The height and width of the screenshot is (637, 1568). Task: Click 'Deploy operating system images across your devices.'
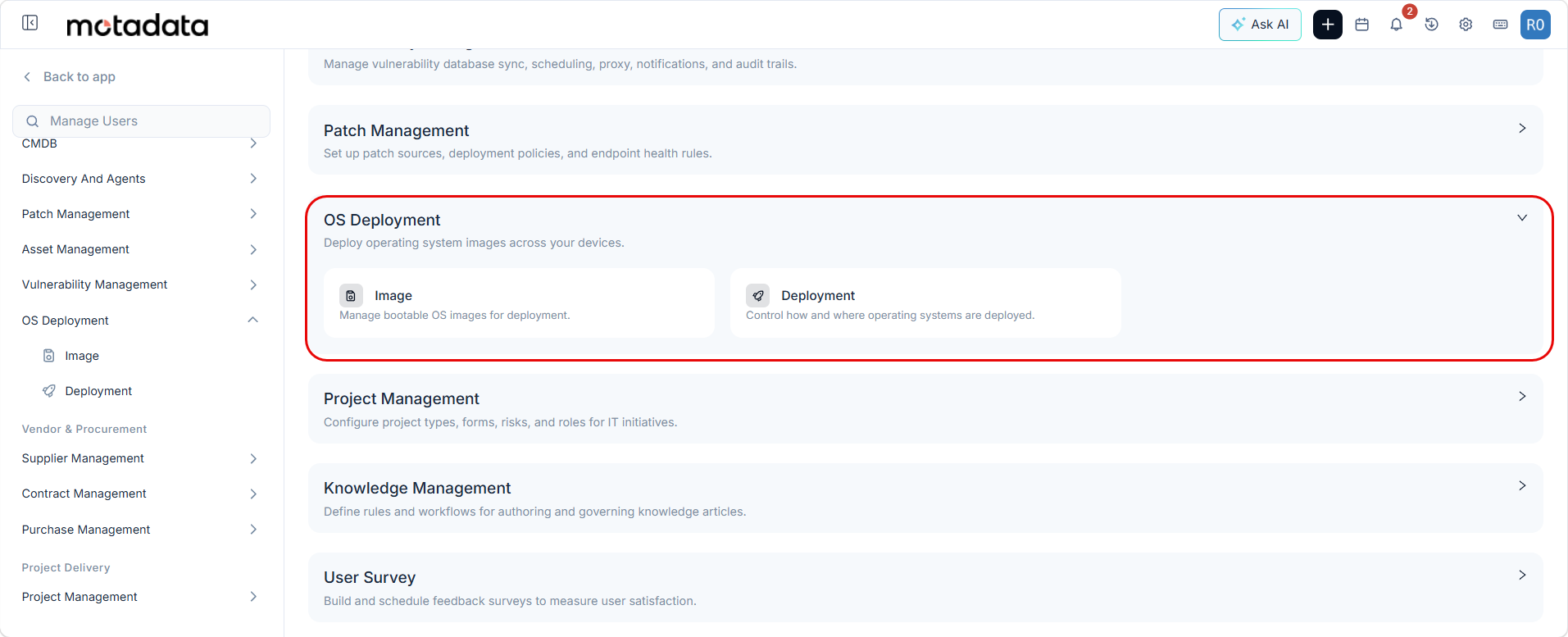pyautogui.click(x=474, y=243)
